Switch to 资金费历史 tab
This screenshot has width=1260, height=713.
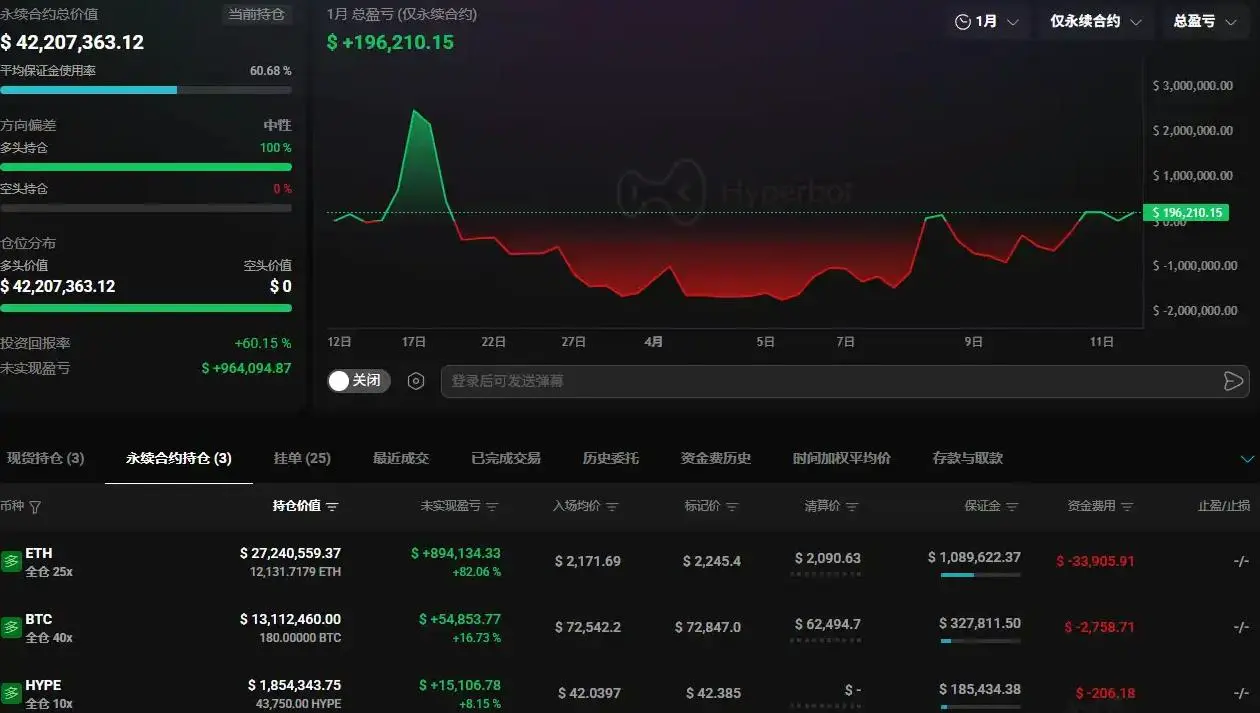pyautogui.click(x=716, y=458)
